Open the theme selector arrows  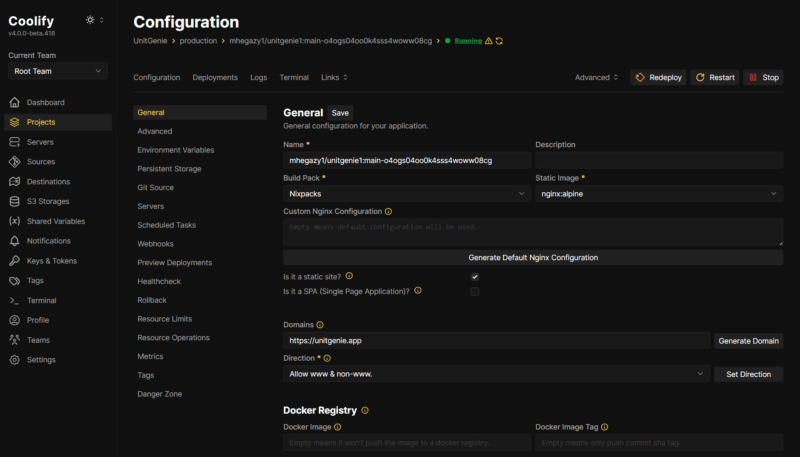click(x=102, y=20)
